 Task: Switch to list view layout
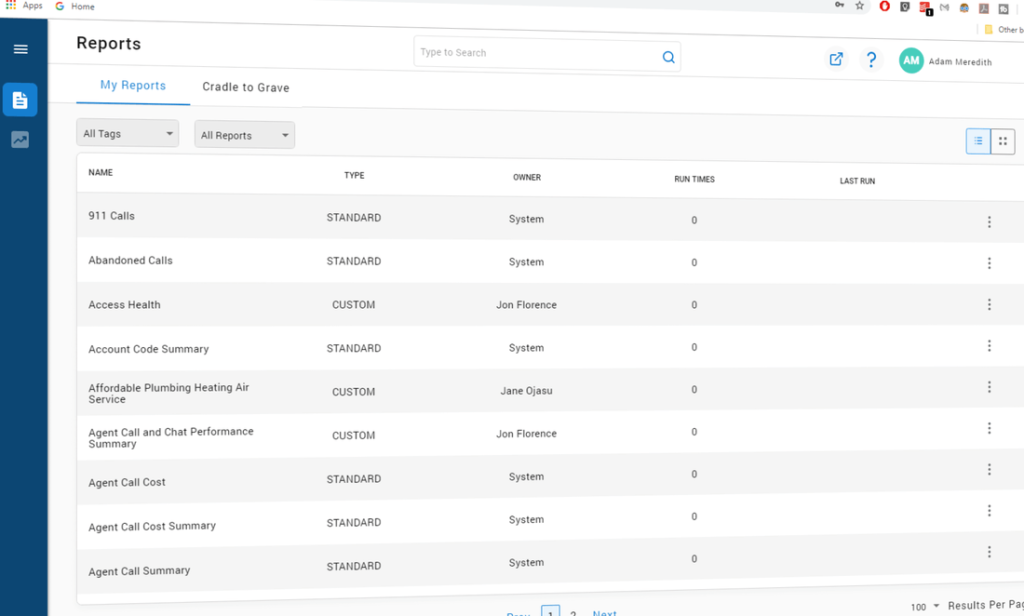point(977,141)
